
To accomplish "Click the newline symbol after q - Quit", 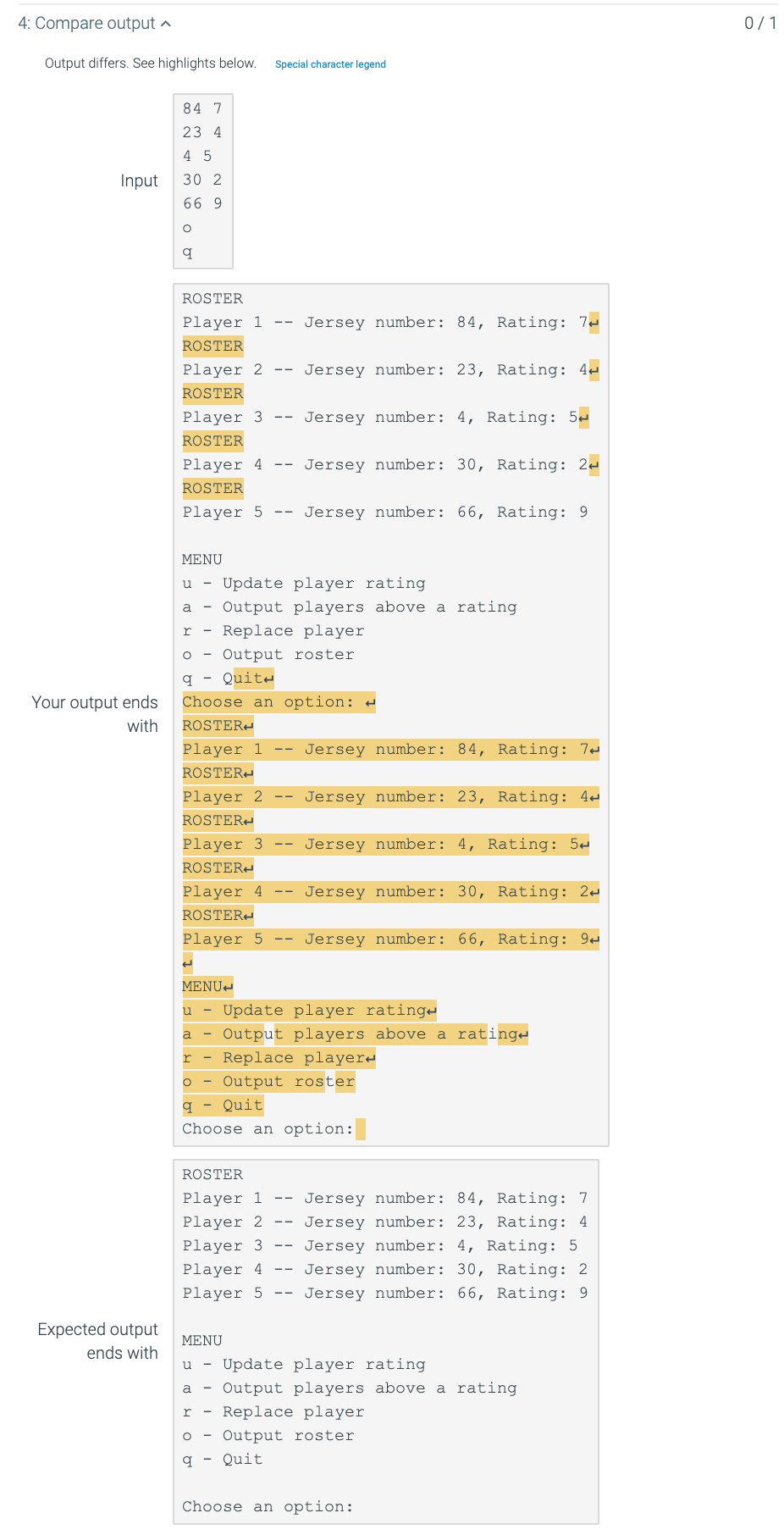I will point(268,678).
